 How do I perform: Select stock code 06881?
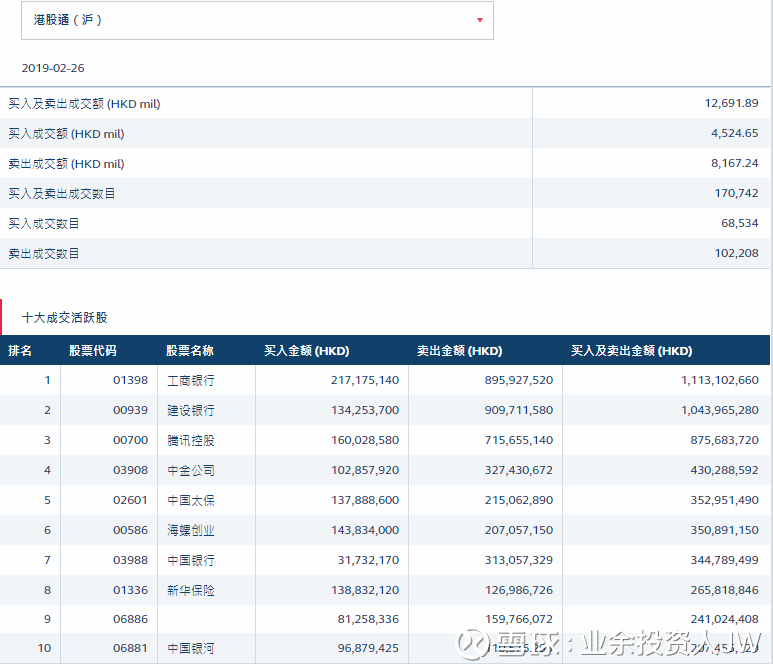pos(130,649)
